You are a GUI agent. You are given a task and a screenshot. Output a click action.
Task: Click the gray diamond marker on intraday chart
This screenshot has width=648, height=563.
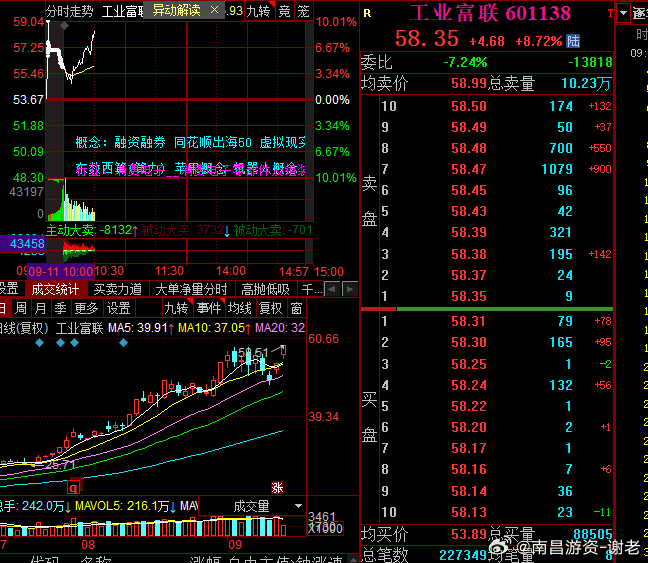[x=64, y=26]
